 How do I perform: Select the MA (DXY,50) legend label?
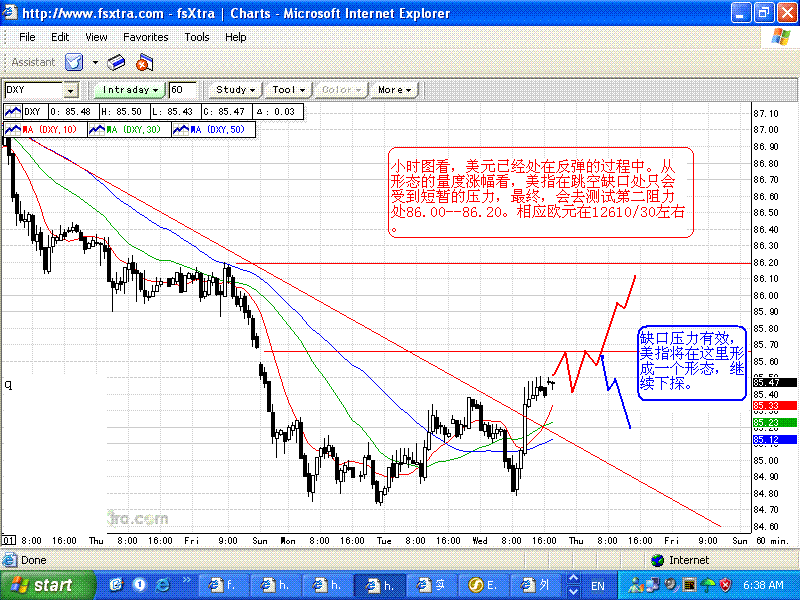pos(218,130)
